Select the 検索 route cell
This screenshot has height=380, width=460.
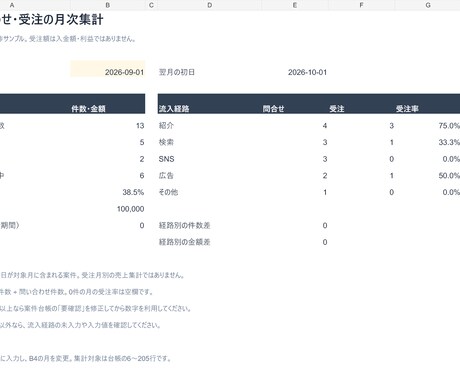(x=166, y=142)
